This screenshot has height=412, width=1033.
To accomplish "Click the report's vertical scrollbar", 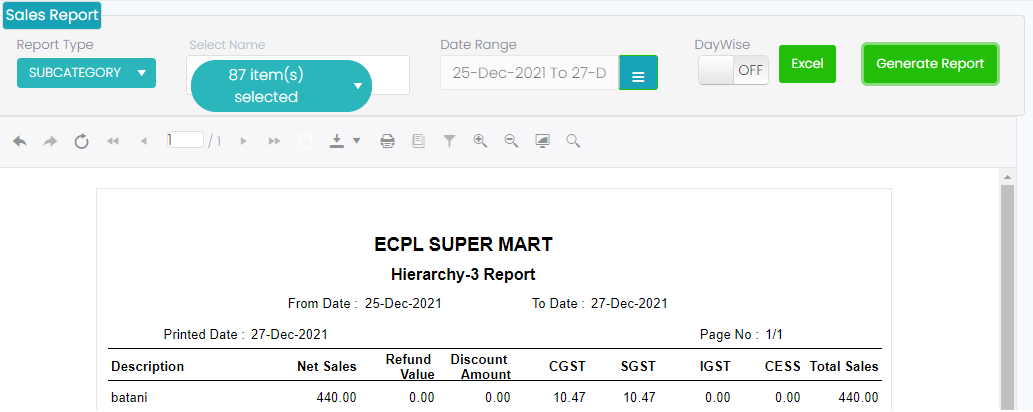I will point(1007,290).
